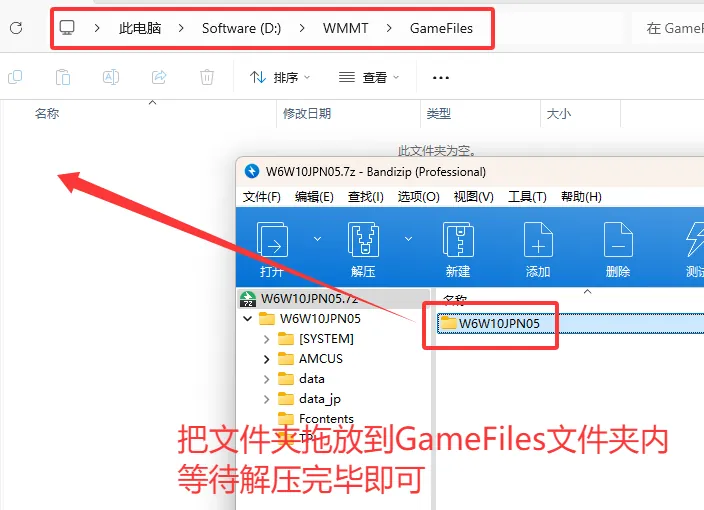Image resolution: width=704 pixels, height=510 pixels.
Task: Open the 排序 sort dropdown
Action: tap(280, 77)
